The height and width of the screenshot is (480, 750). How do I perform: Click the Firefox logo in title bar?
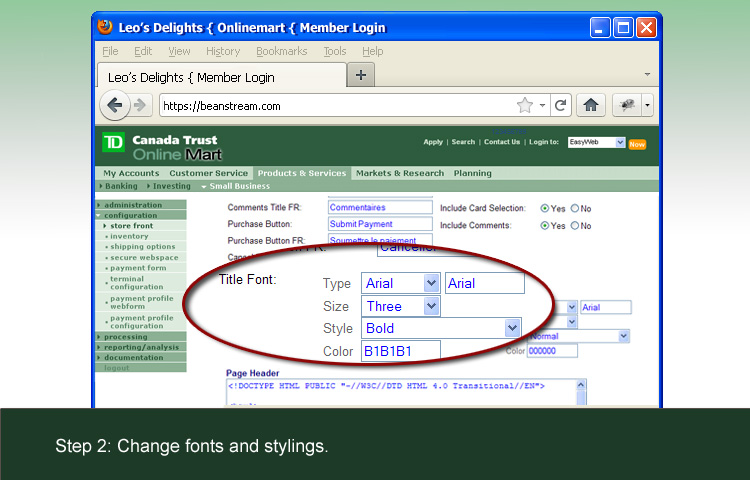click(x=105, y=27)
